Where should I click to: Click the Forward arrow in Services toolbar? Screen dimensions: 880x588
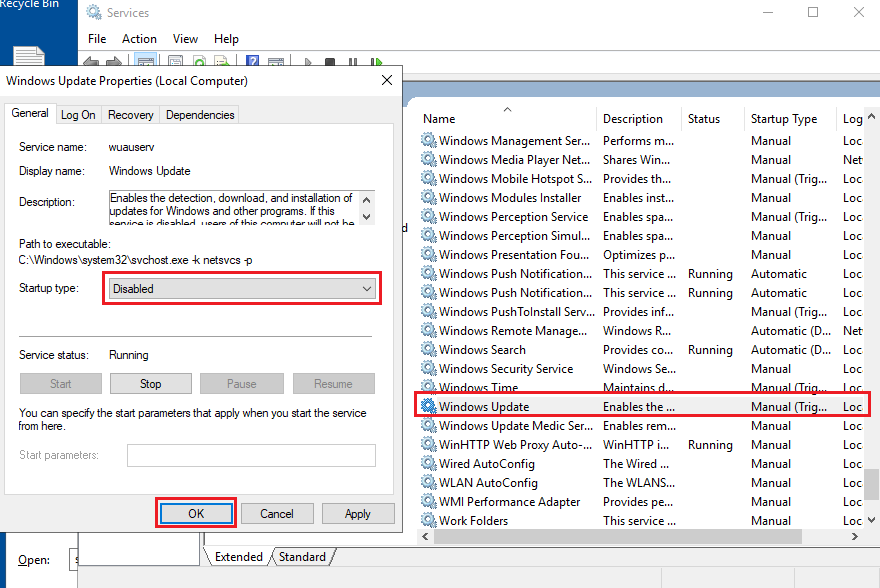(113, 61)
